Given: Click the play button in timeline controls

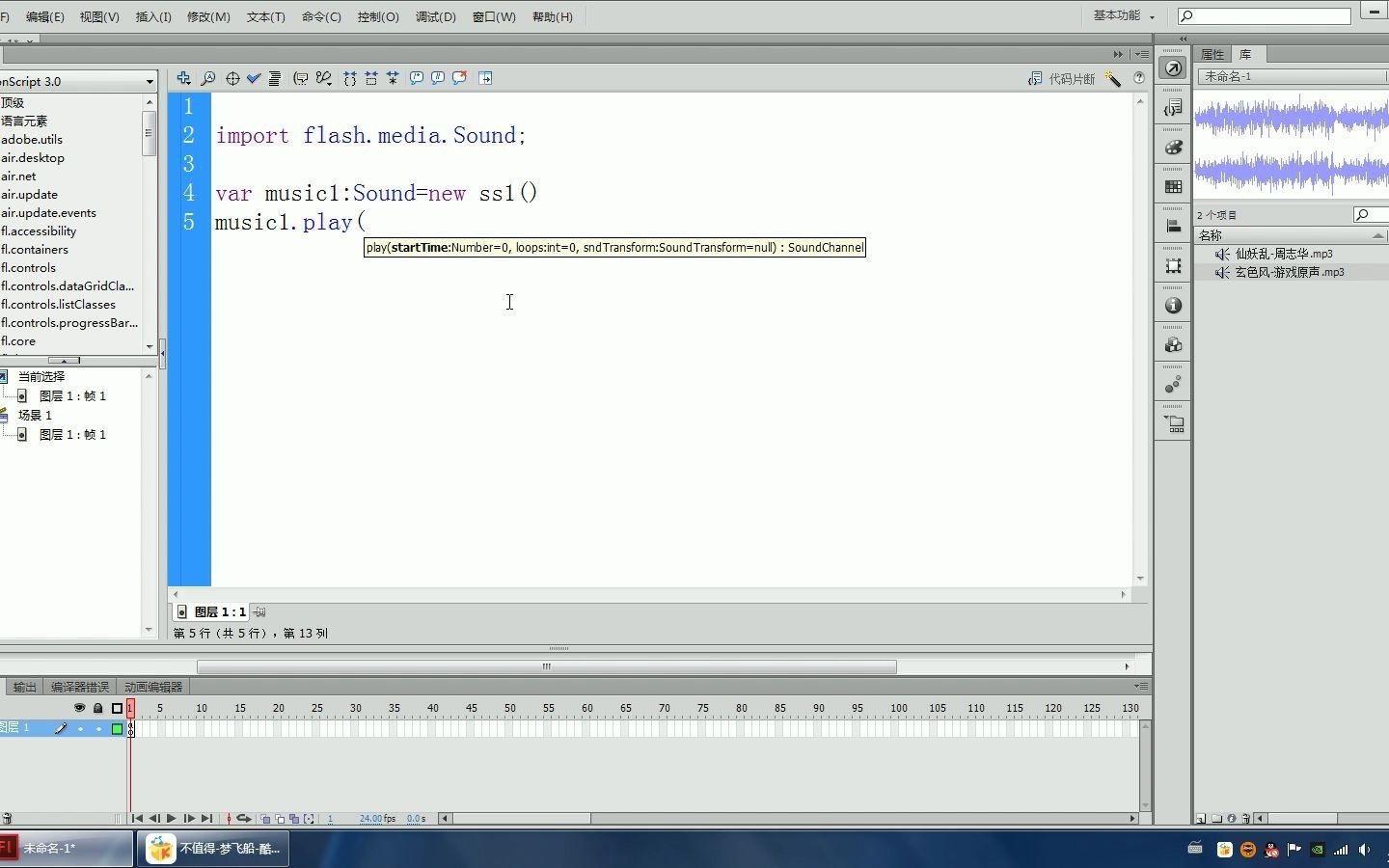Looking at the screenshot, I should click(172, 819).
